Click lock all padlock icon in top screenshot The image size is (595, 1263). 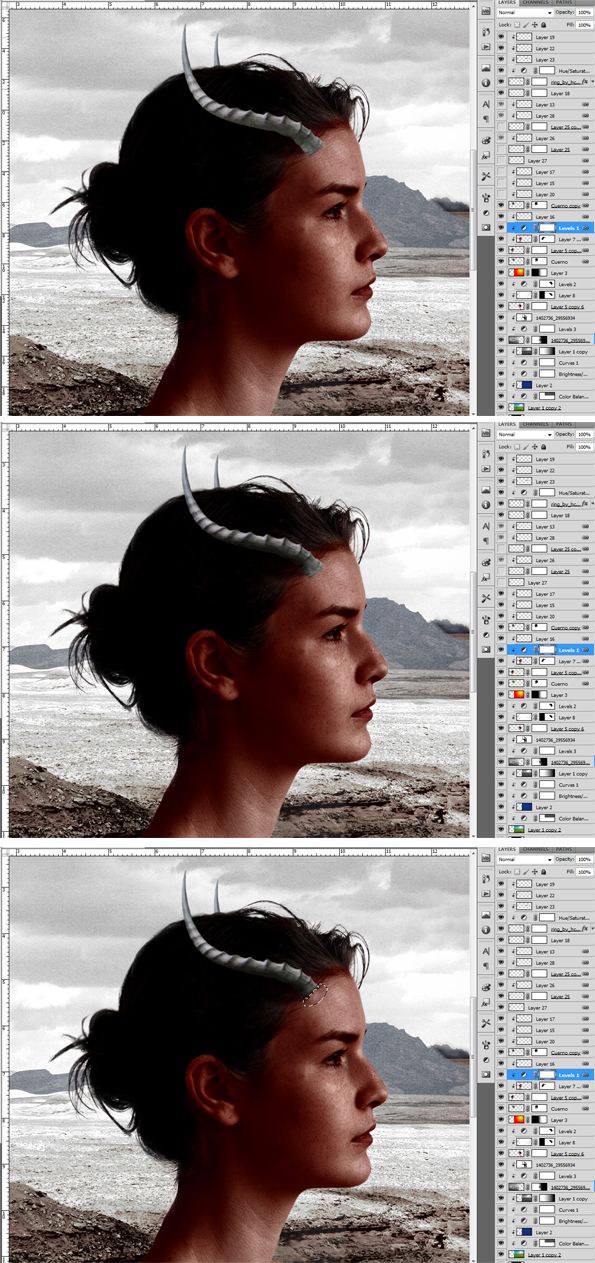point(544,25)
